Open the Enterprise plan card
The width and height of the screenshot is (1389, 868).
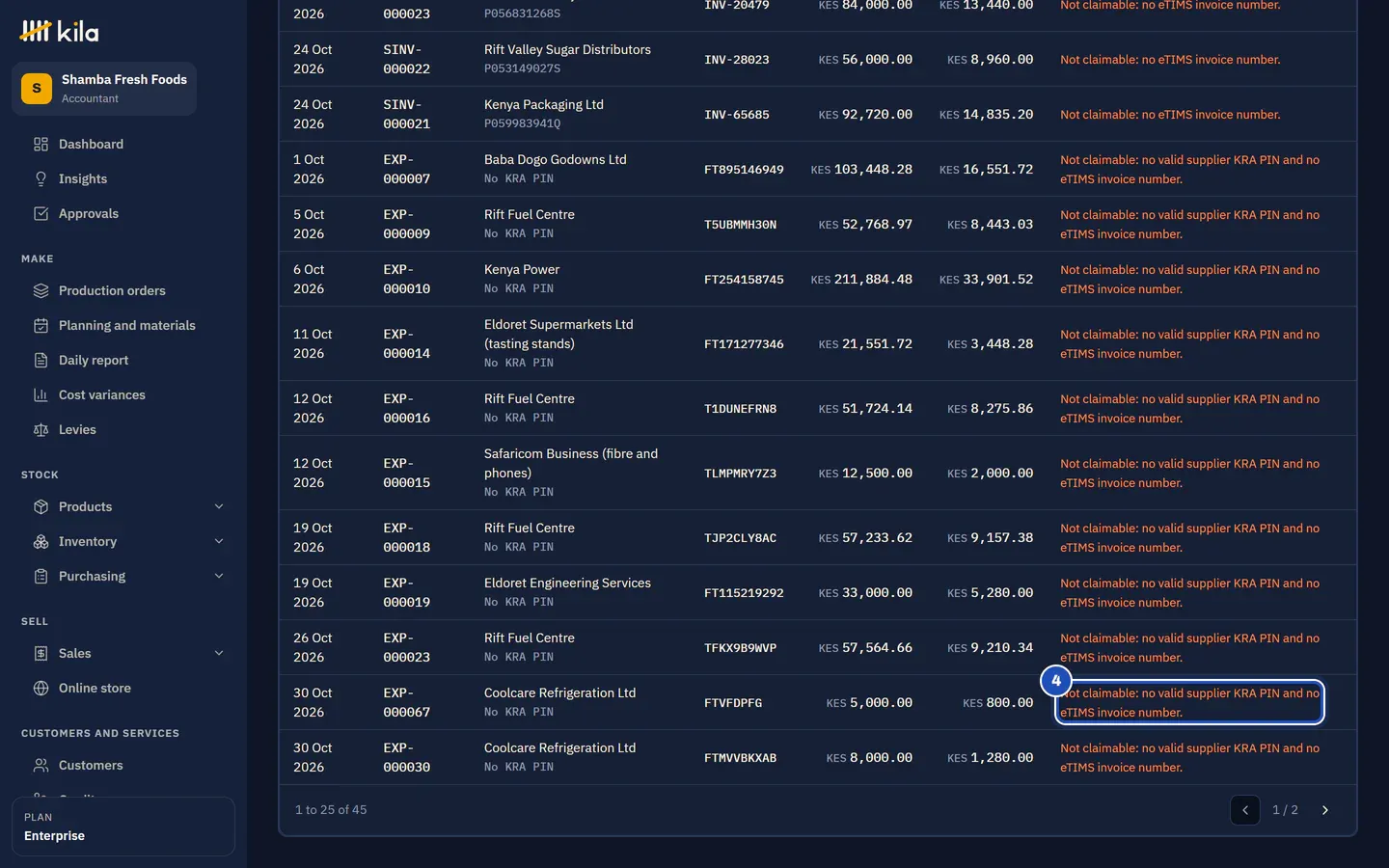[x=123, y=827]
